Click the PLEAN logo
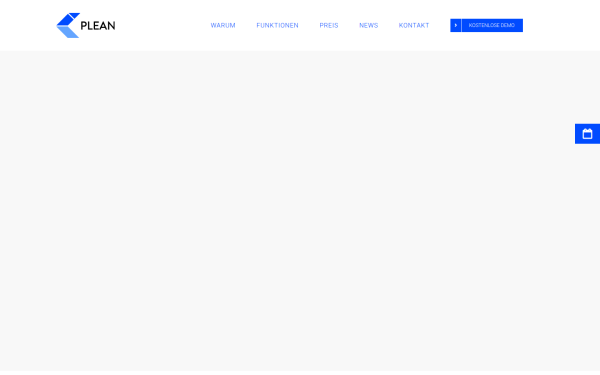The width and height of the screenshot is (600, 375). (86, 25)
